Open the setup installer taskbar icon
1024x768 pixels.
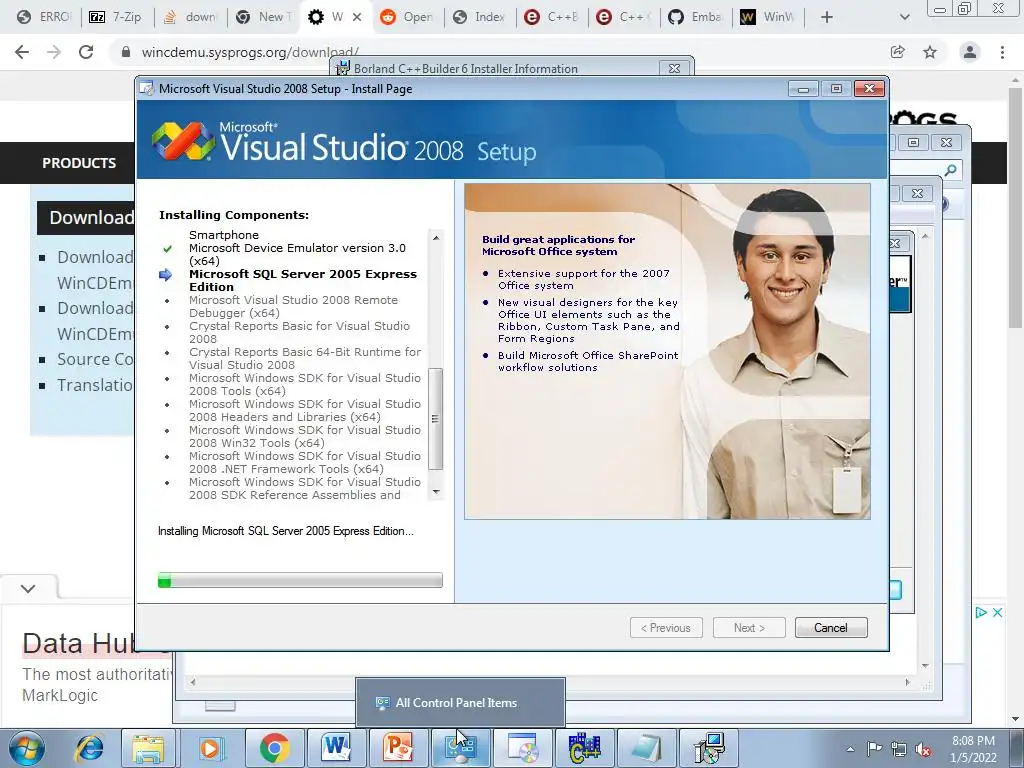(709, 748)
